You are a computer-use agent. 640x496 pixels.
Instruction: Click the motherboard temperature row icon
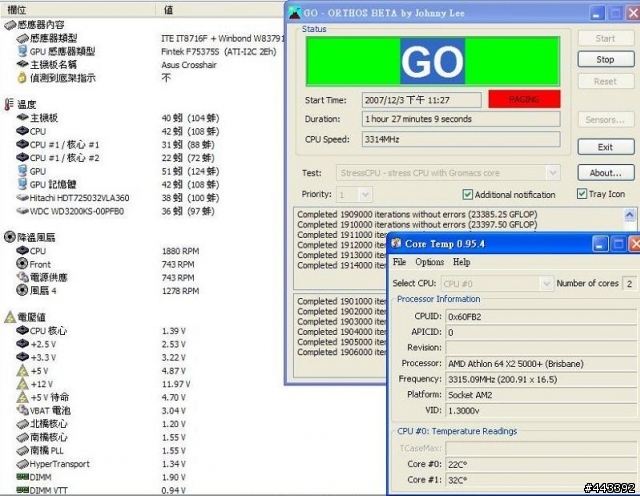point(22,118)
